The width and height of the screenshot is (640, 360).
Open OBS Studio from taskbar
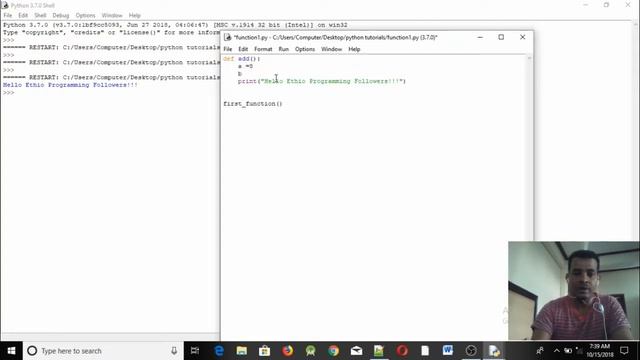click(471, 351)
